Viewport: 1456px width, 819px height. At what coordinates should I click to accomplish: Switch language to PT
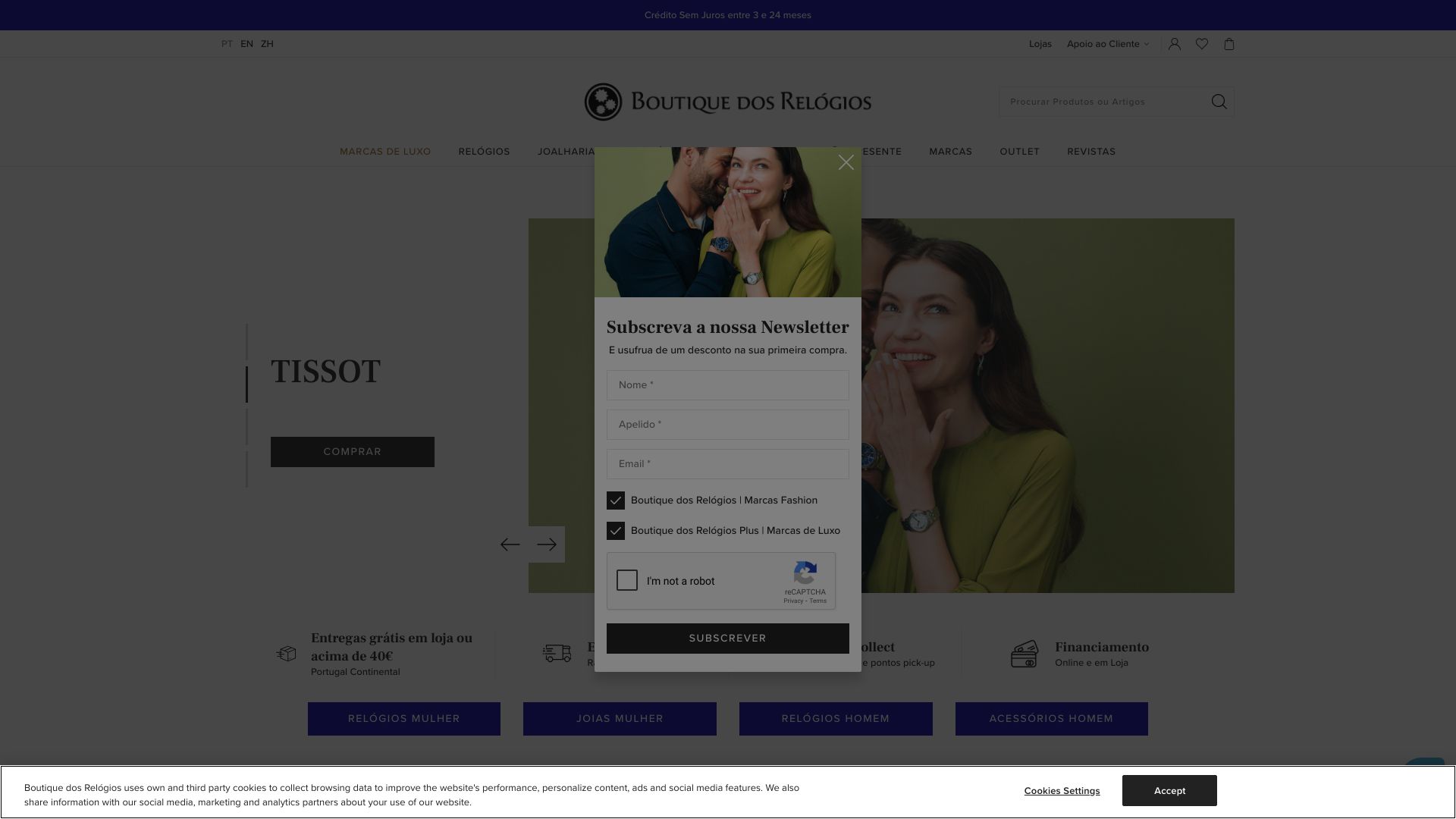click(227, 44)
